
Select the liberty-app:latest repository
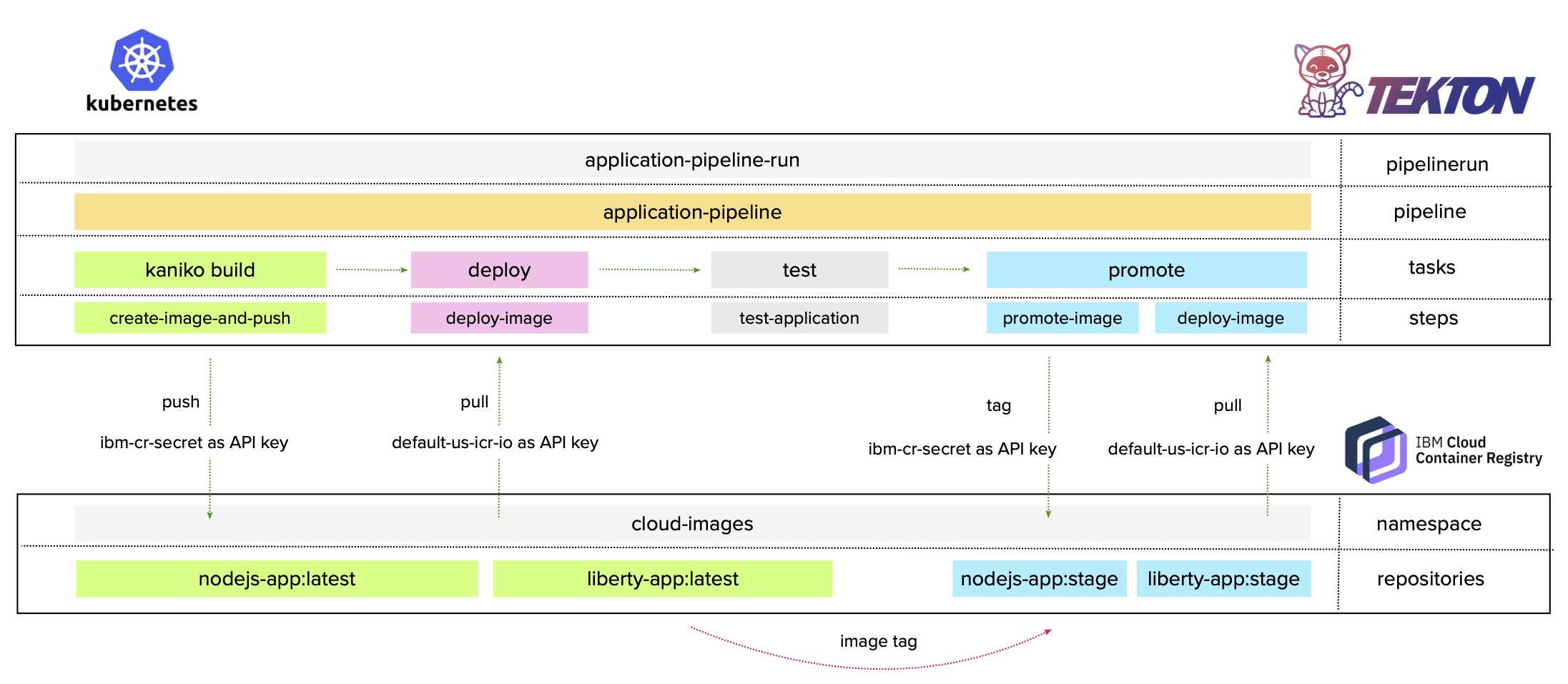663,578
